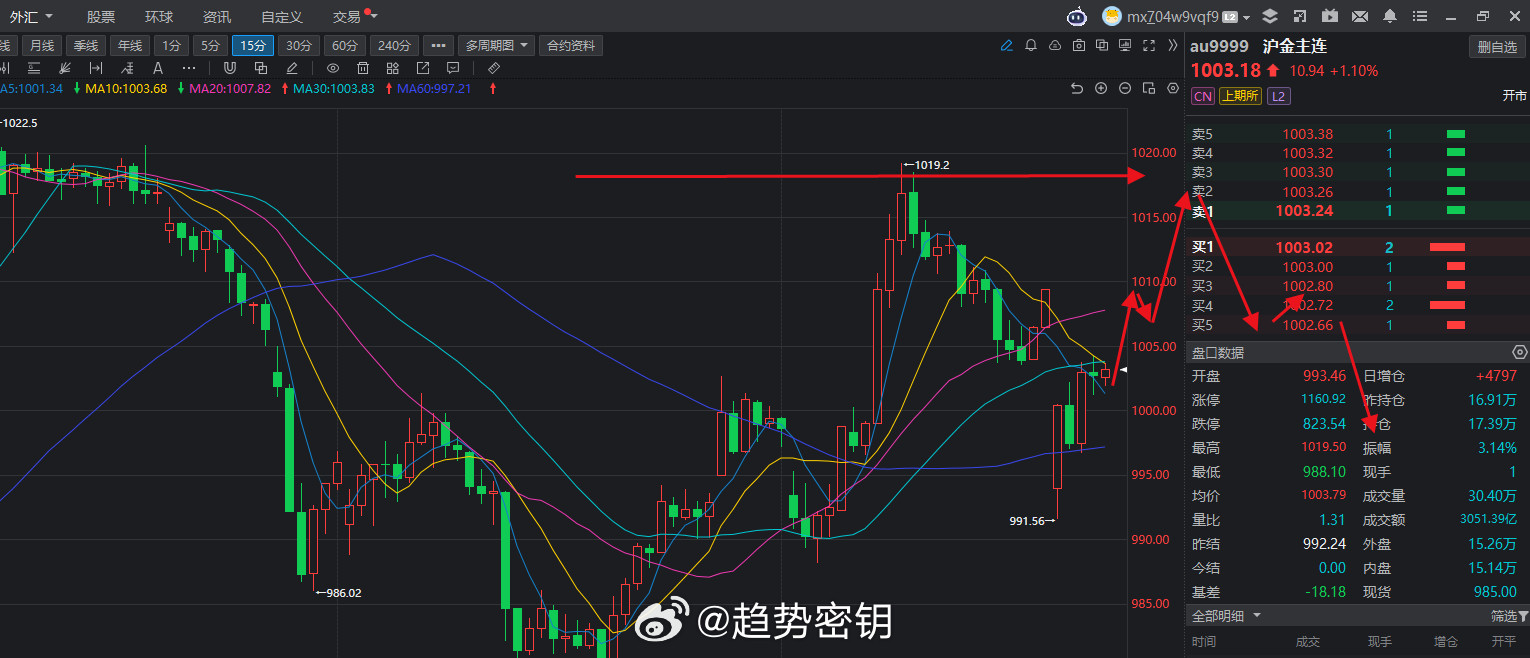This screenshot has width=1530, height=658.
Task: Click 删自选 to remove from watchlist
Action: (x=1497, y=46)
